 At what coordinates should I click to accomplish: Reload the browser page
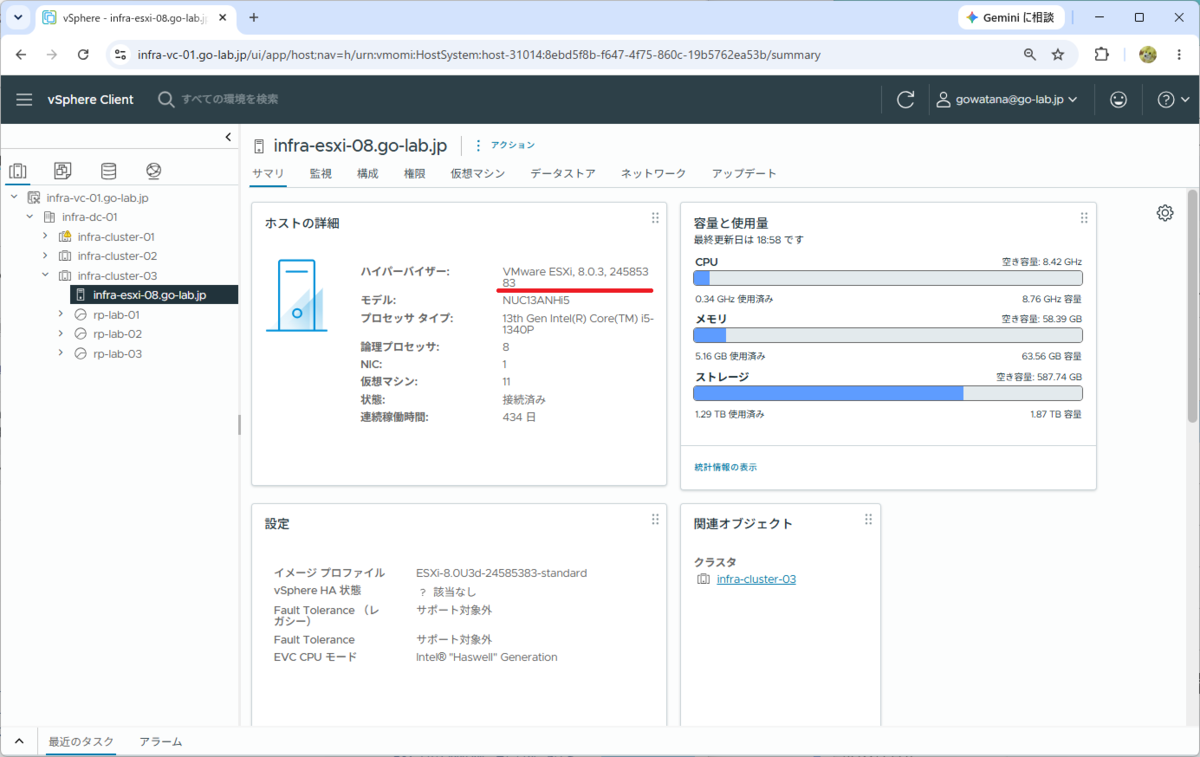point(83,55)
